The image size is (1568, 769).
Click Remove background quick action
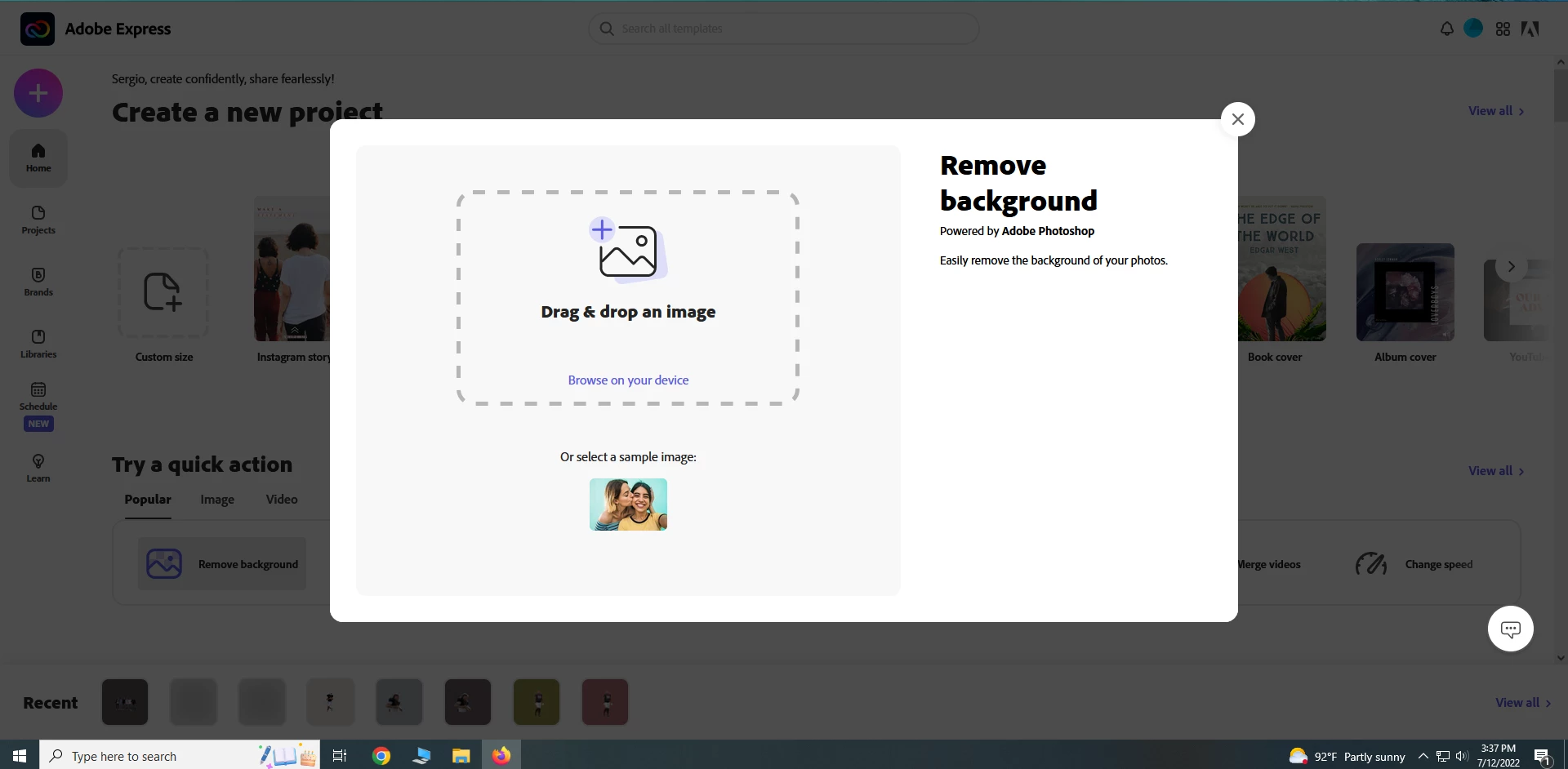coord(222,564)
